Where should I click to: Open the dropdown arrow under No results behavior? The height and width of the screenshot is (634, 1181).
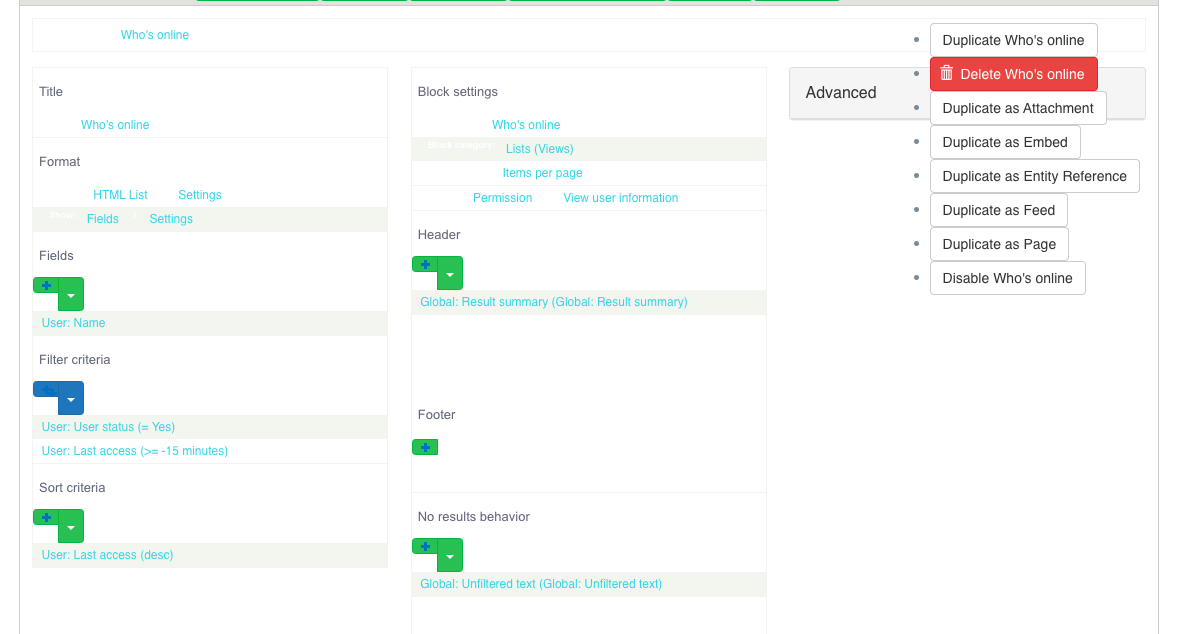(x=450, y=555)
